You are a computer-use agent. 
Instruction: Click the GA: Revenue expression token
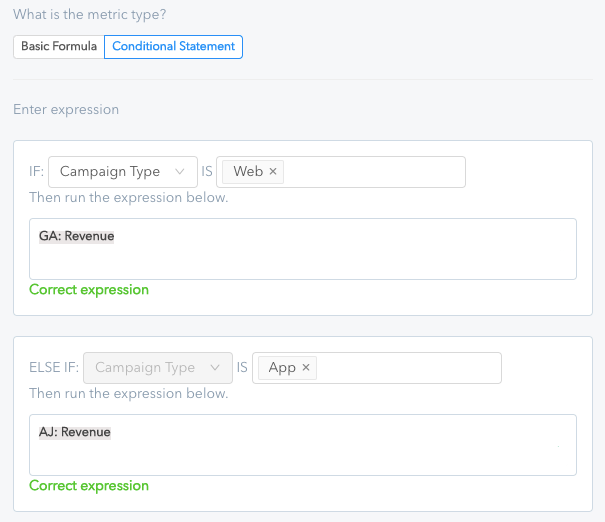click(x=76, y=236)
